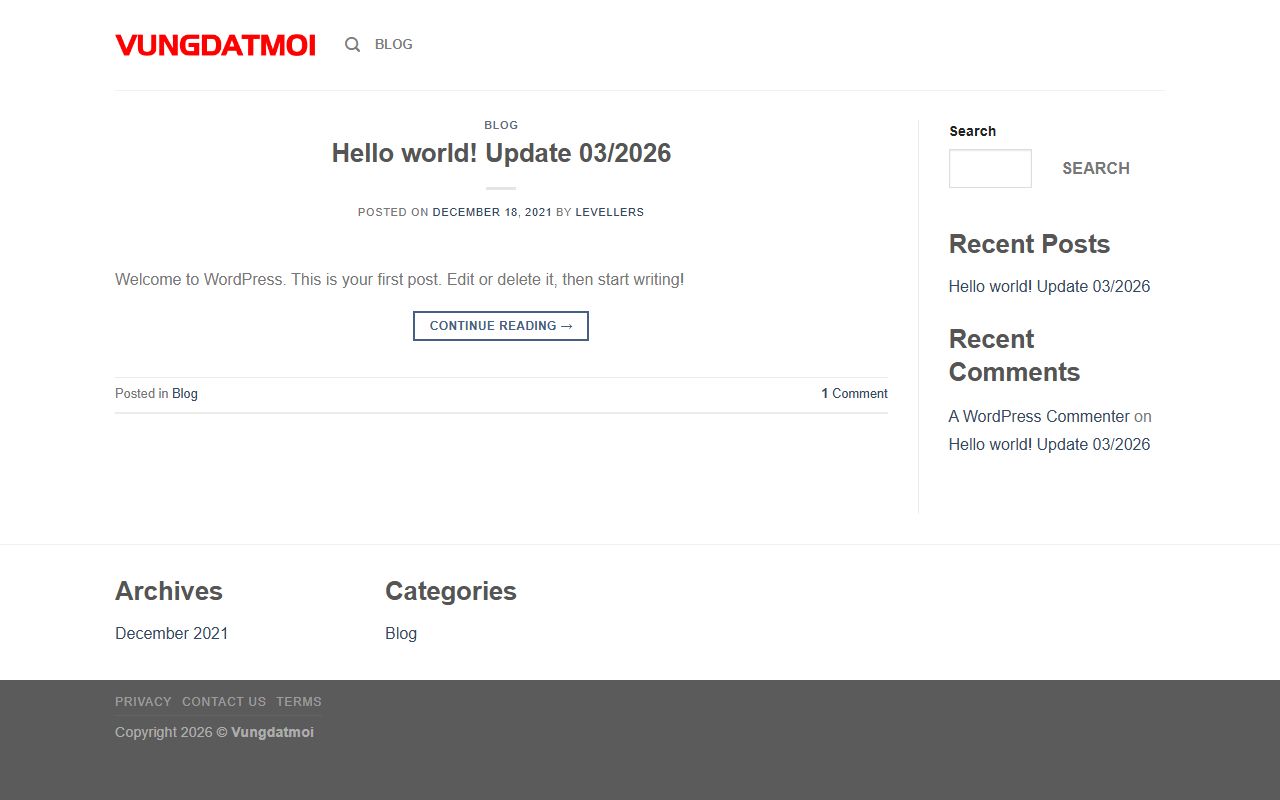Select Blog under Categories
The height and width of the screenshot is (800, 1280).
tap(401, 633)
